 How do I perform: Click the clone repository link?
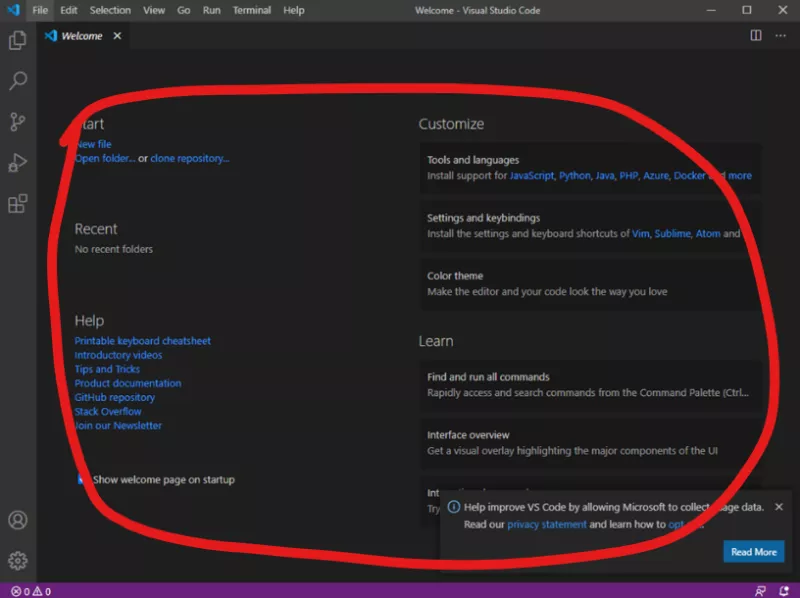(190, 158)
